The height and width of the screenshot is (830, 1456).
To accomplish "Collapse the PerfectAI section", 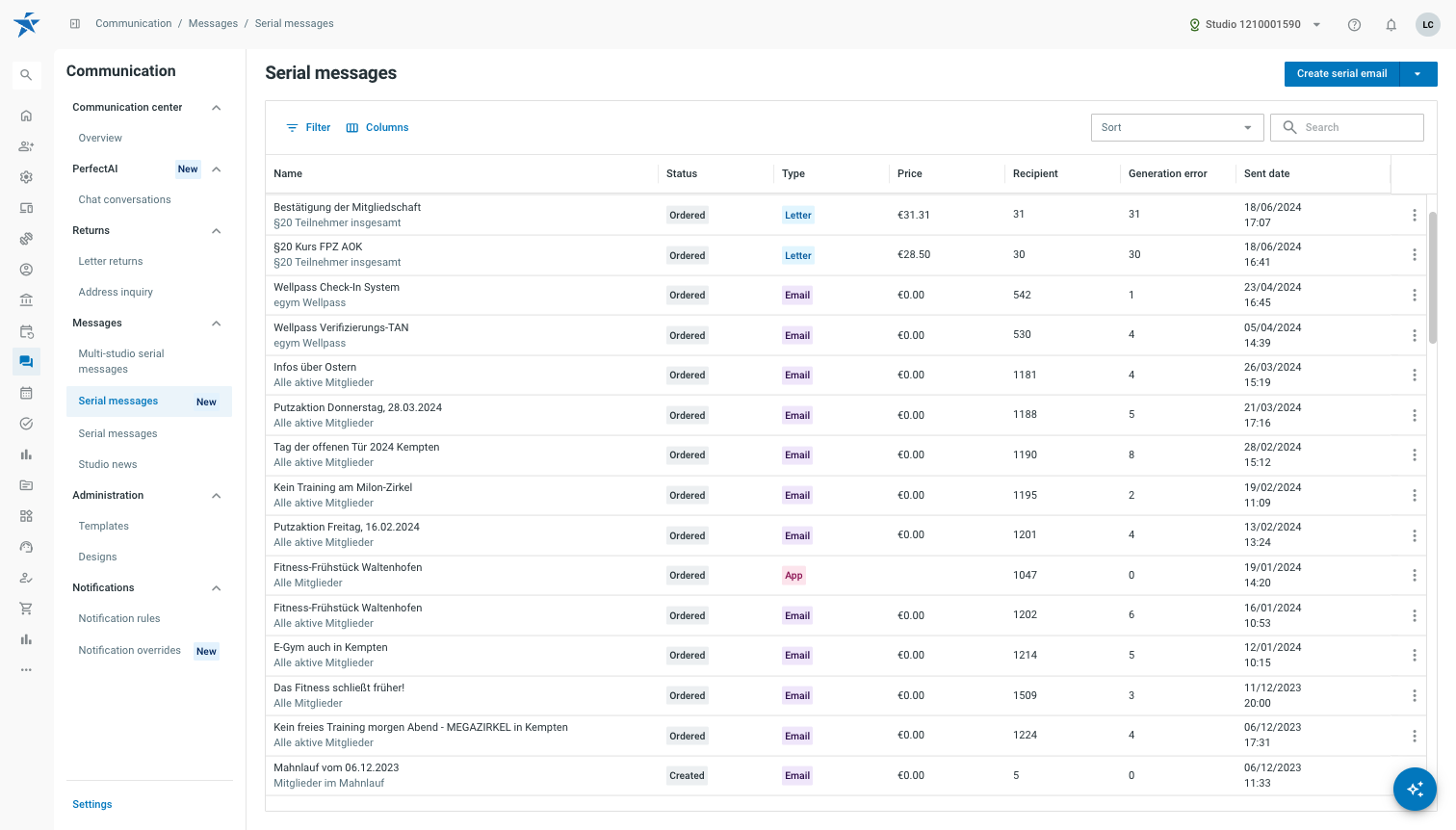I will pos(217,169).
